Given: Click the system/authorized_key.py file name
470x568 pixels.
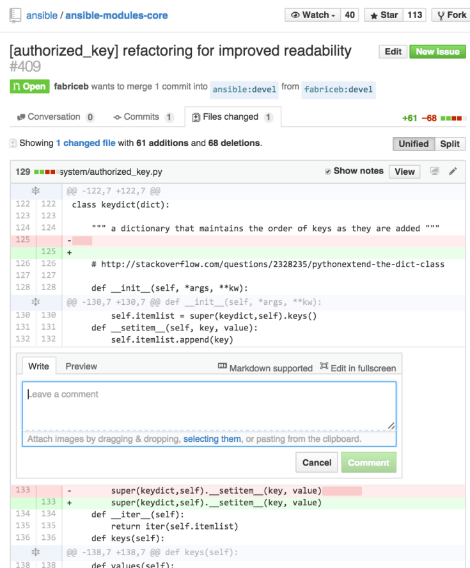Looking at the screenshot, I should point(111,172).
